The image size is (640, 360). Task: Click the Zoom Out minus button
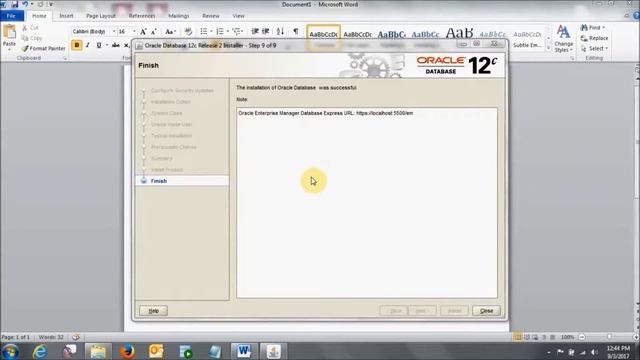(x=582, y=337)
